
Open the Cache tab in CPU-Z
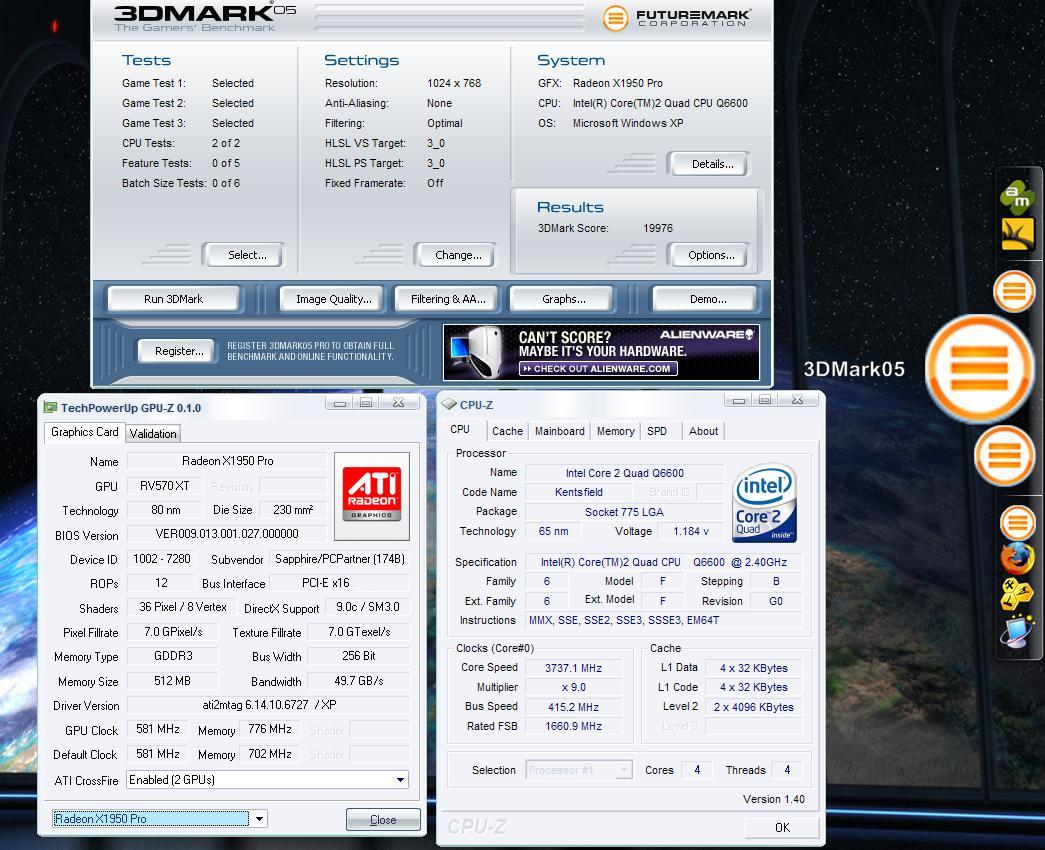[507, 431]
